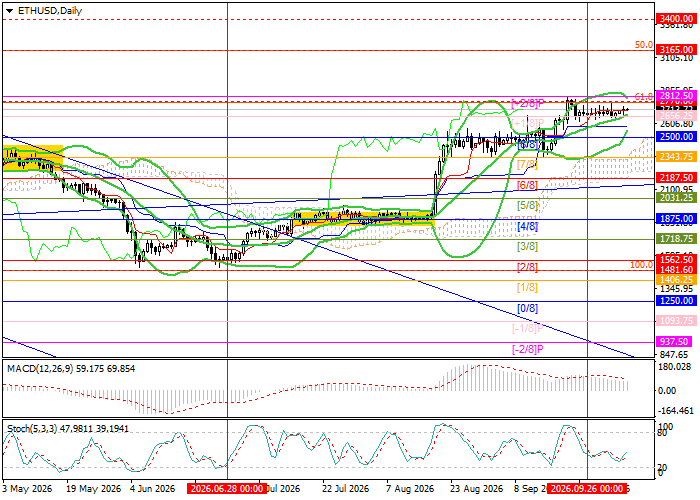
Task: Select the red 2187.50 price label
Action: coord(676,178)
